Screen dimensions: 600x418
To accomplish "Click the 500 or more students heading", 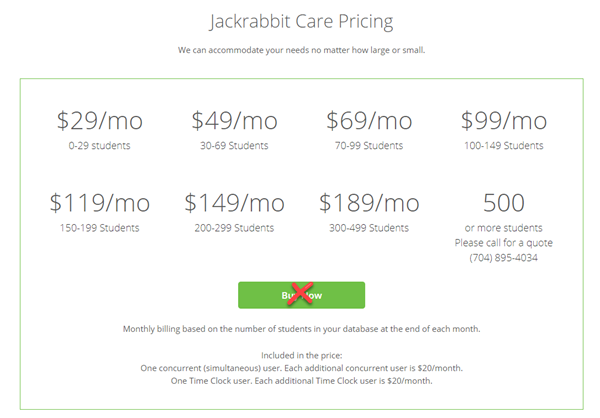I will tap(504, 203).
